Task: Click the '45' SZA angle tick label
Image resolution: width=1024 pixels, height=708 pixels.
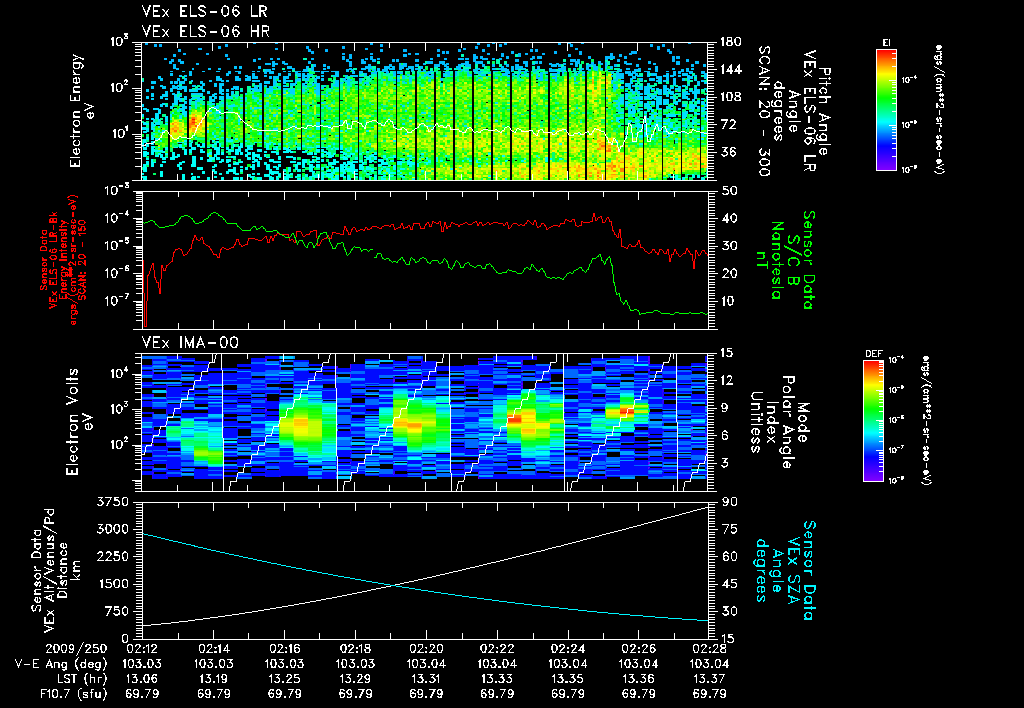Action: tap(728, 584)
